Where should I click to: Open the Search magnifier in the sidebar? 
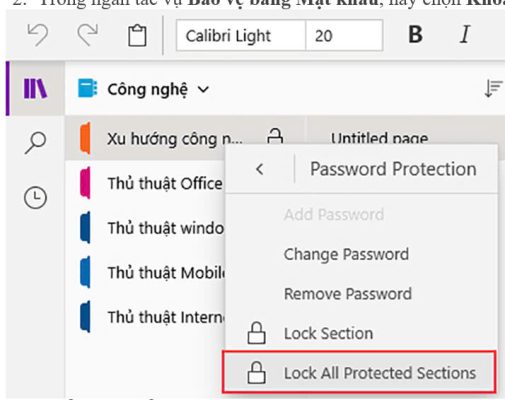pyautogui.click(x=35, y=142)
